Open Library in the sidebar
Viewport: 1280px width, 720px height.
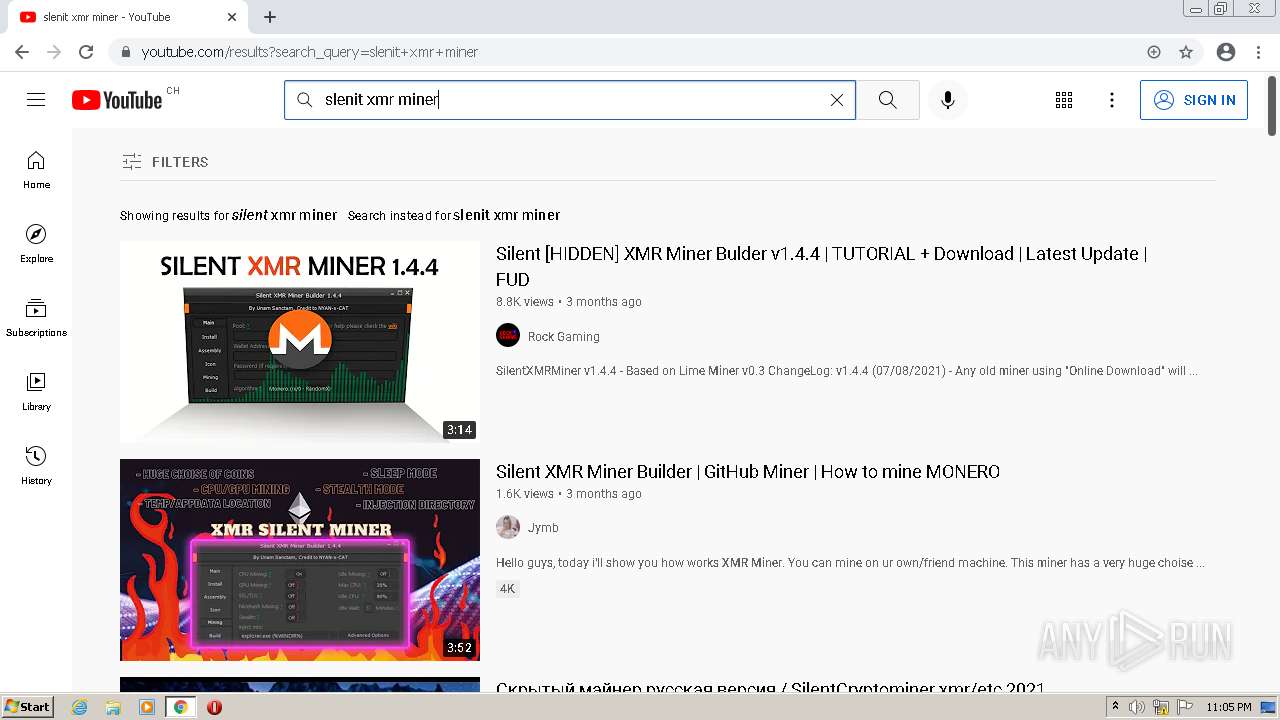point(36,392)
